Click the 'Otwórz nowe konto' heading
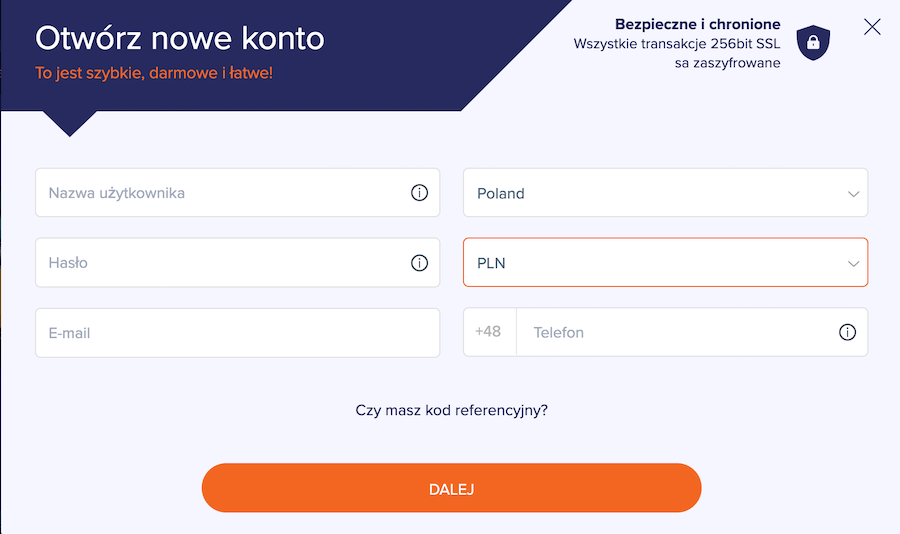This screenshot has height=534, width=900. pos(180,38)
